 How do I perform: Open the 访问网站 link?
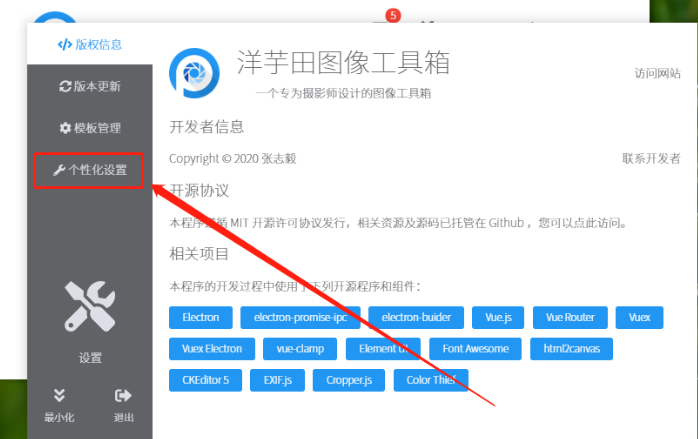tap(657, 73)
